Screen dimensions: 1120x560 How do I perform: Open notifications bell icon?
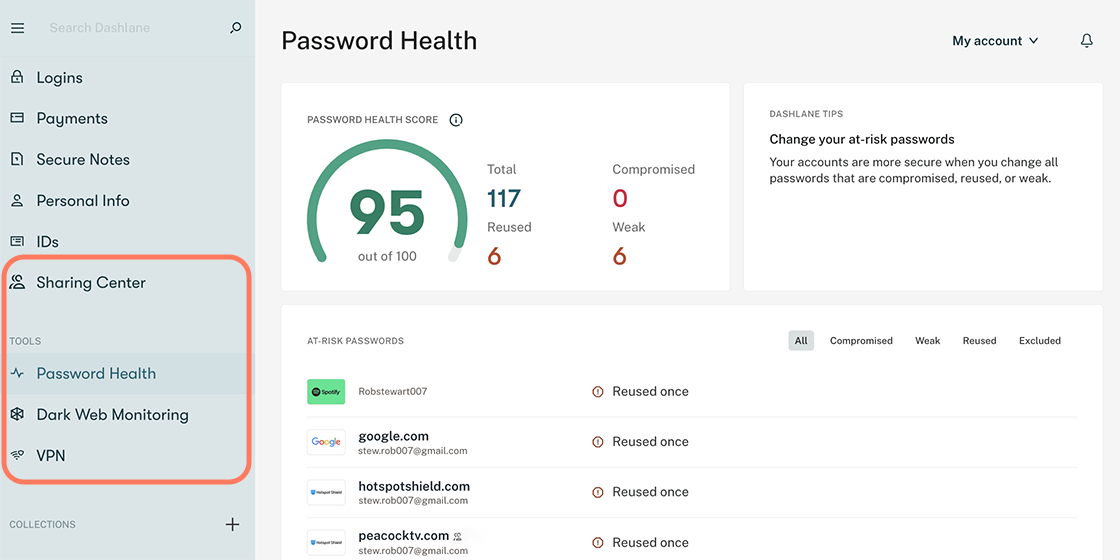click(1086, 41)
